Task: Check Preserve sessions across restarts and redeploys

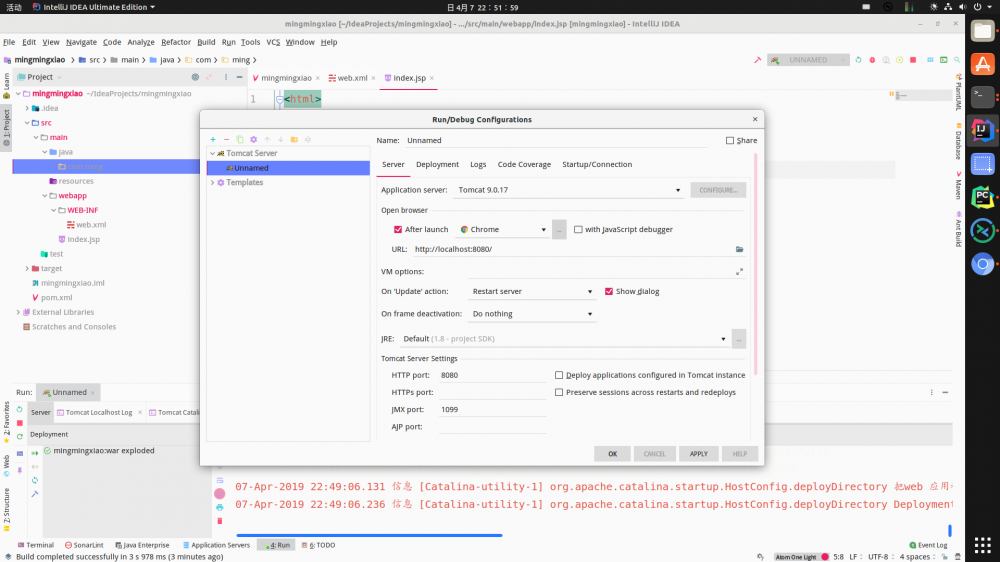Action: [x=559, y=392]
